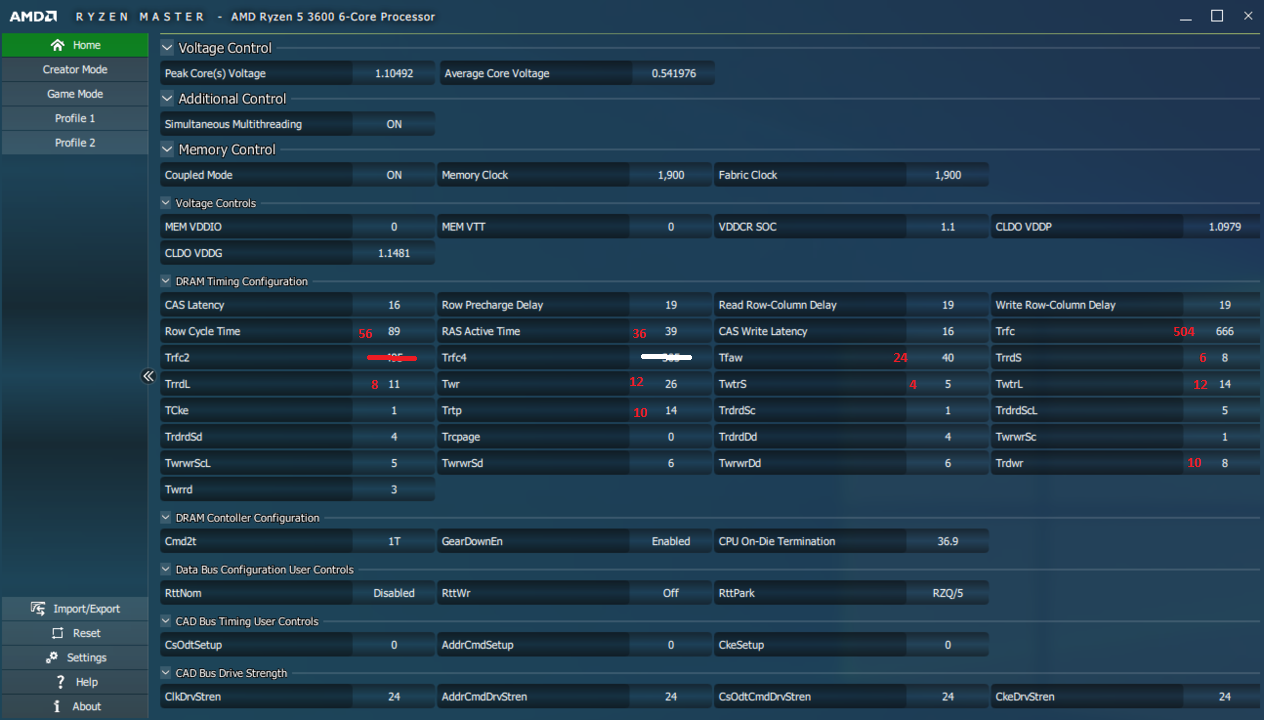Collapse the sidebar with the double-chevron icon
This screenshot has height=720, width=1264.
(x=148, y=376)
